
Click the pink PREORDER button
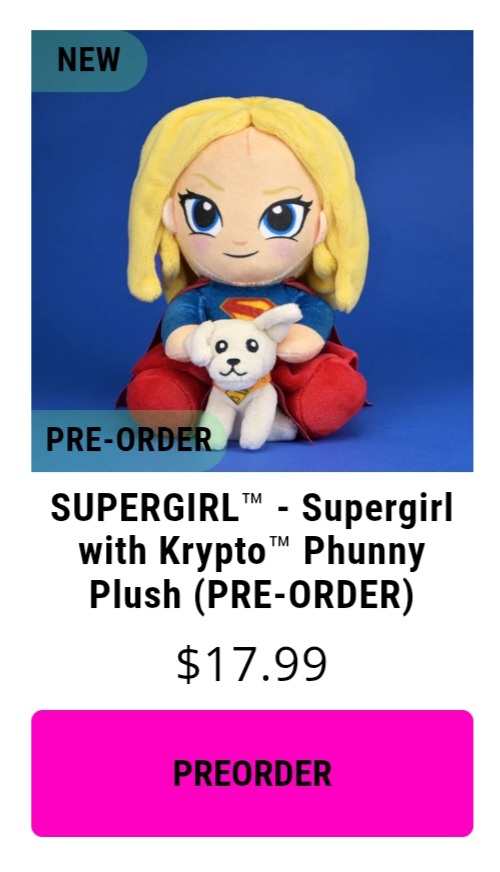tap(252, 773)
